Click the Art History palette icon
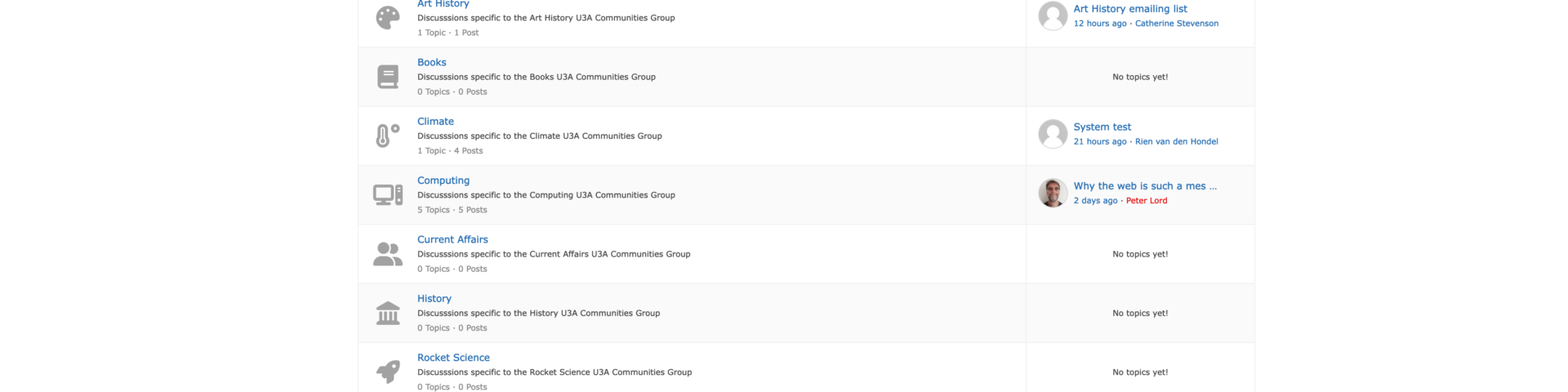The image size is (1568, 392). [x=388, y=17]
